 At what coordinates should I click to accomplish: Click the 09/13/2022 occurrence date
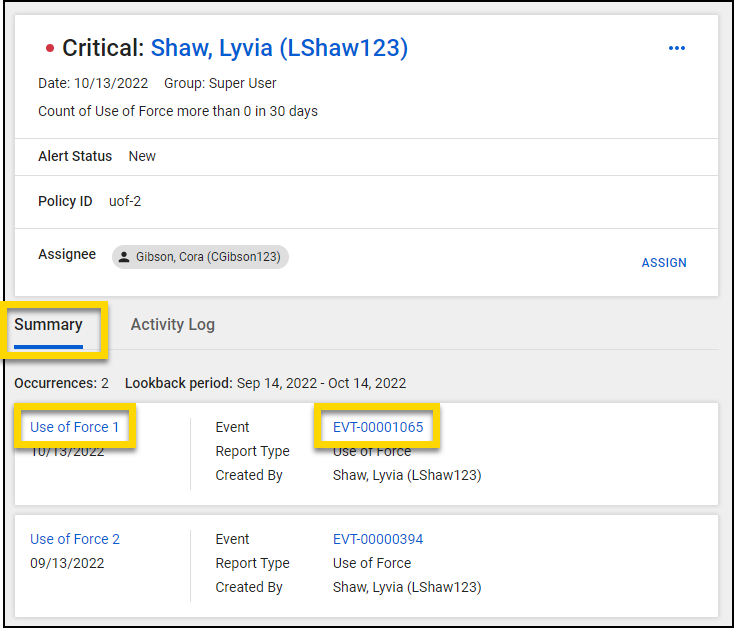click(65, 563)
